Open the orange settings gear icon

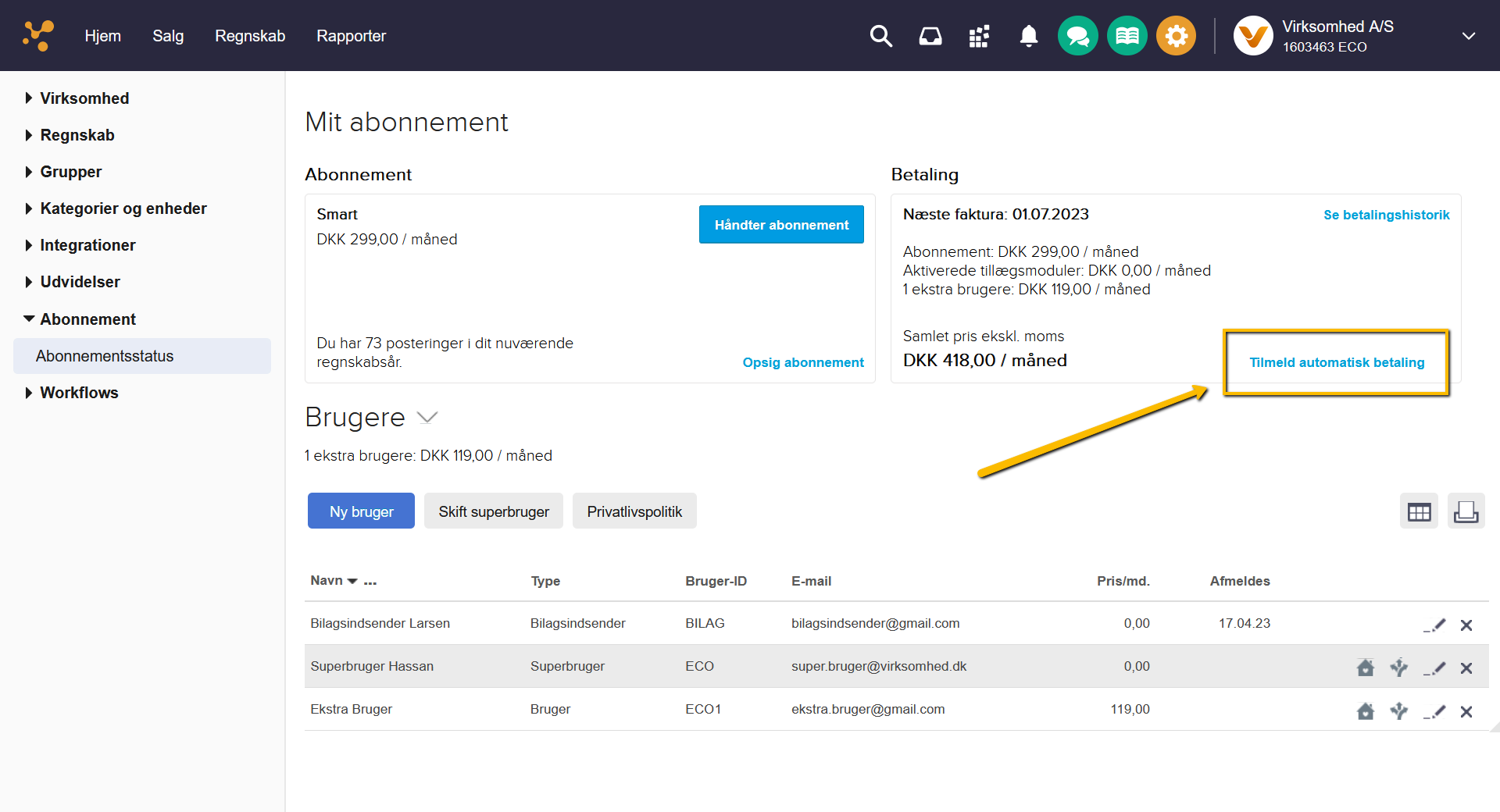[x=1176, y=36]
